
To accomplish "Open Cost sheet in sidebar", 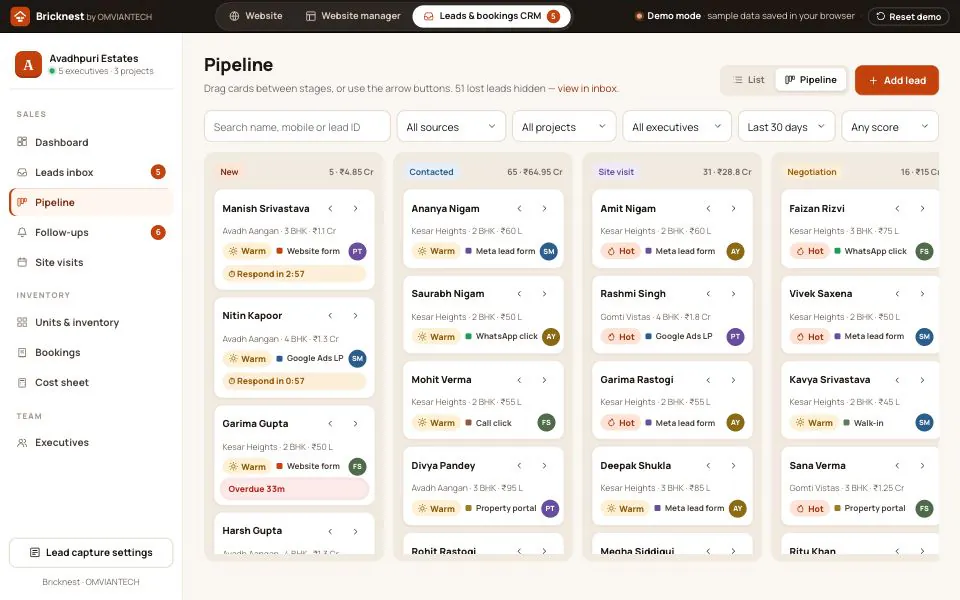I will [x=91, y=382].
